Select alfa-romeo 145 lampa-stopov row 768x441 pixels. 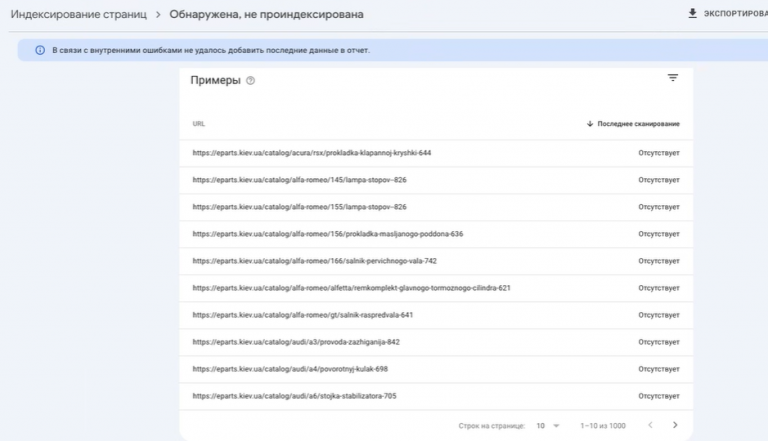pyautogui.click(x=436, y=180)
